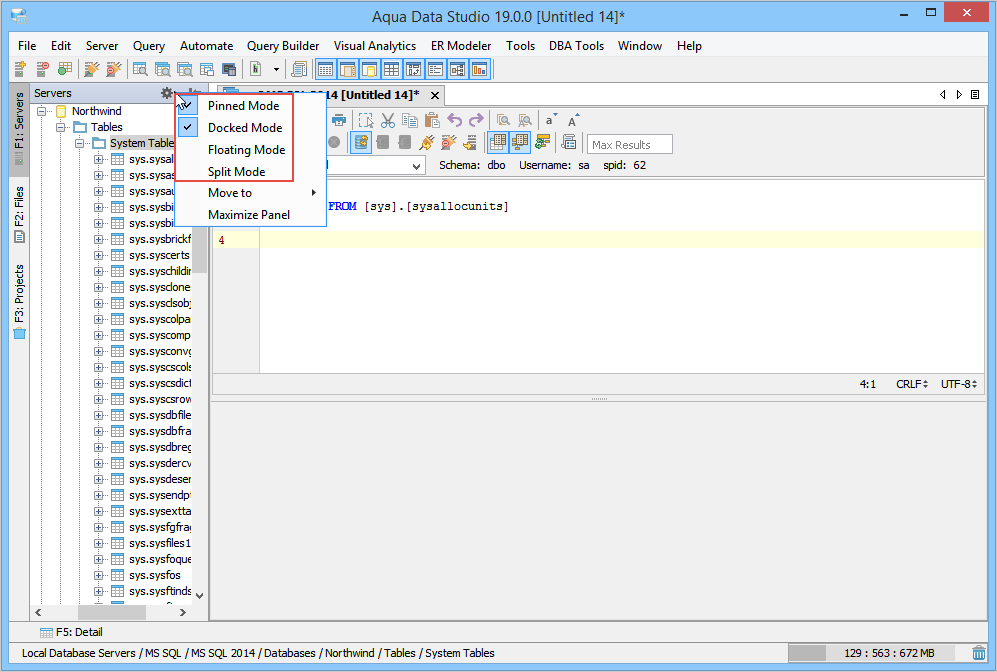This screenshot has height=672, width=997.
Task: Open the DBA Tools menu
Action: click(576, 46)
